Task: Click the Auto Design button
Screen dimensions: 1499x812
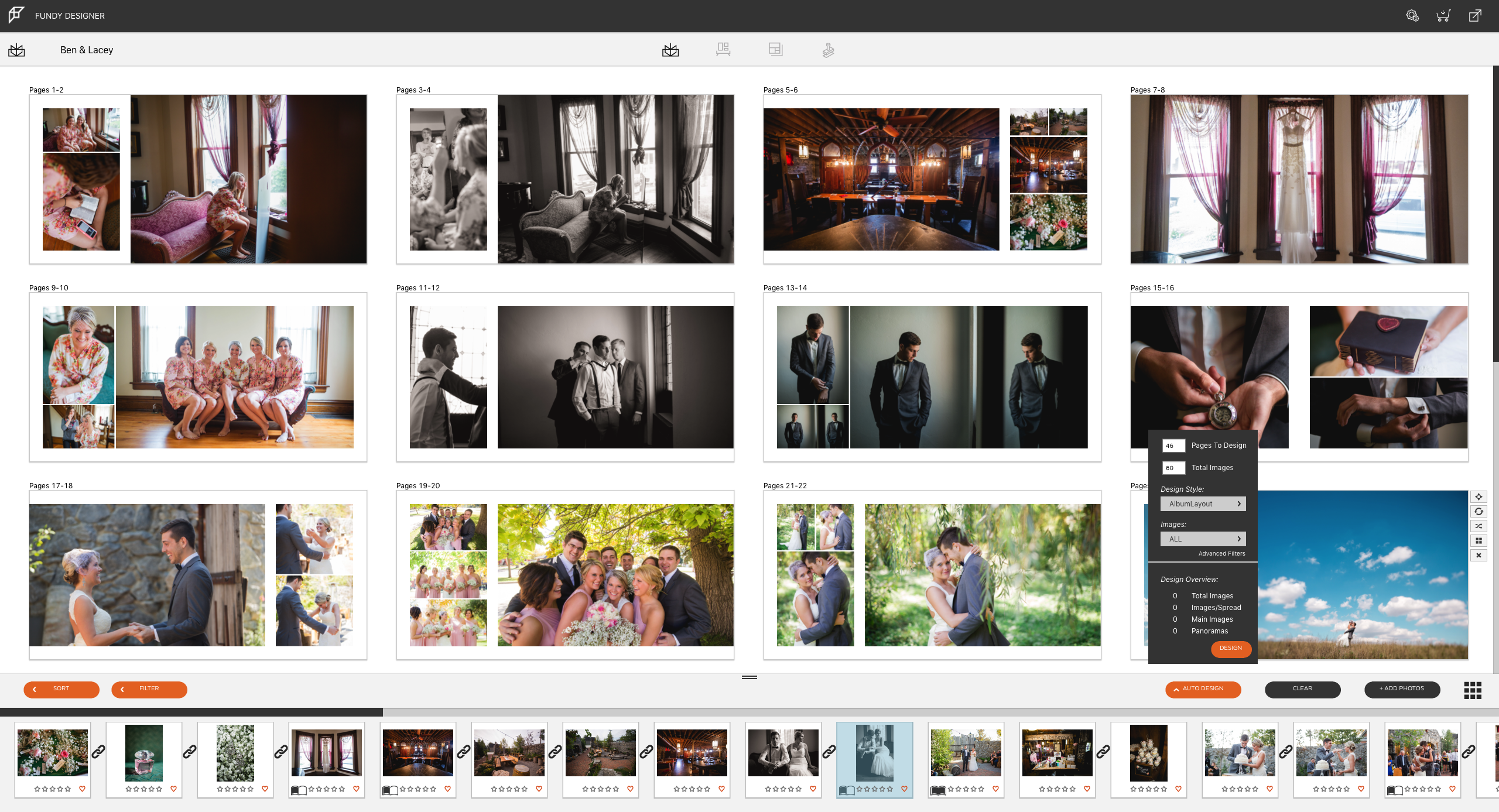Action: tap(1202, 688)
